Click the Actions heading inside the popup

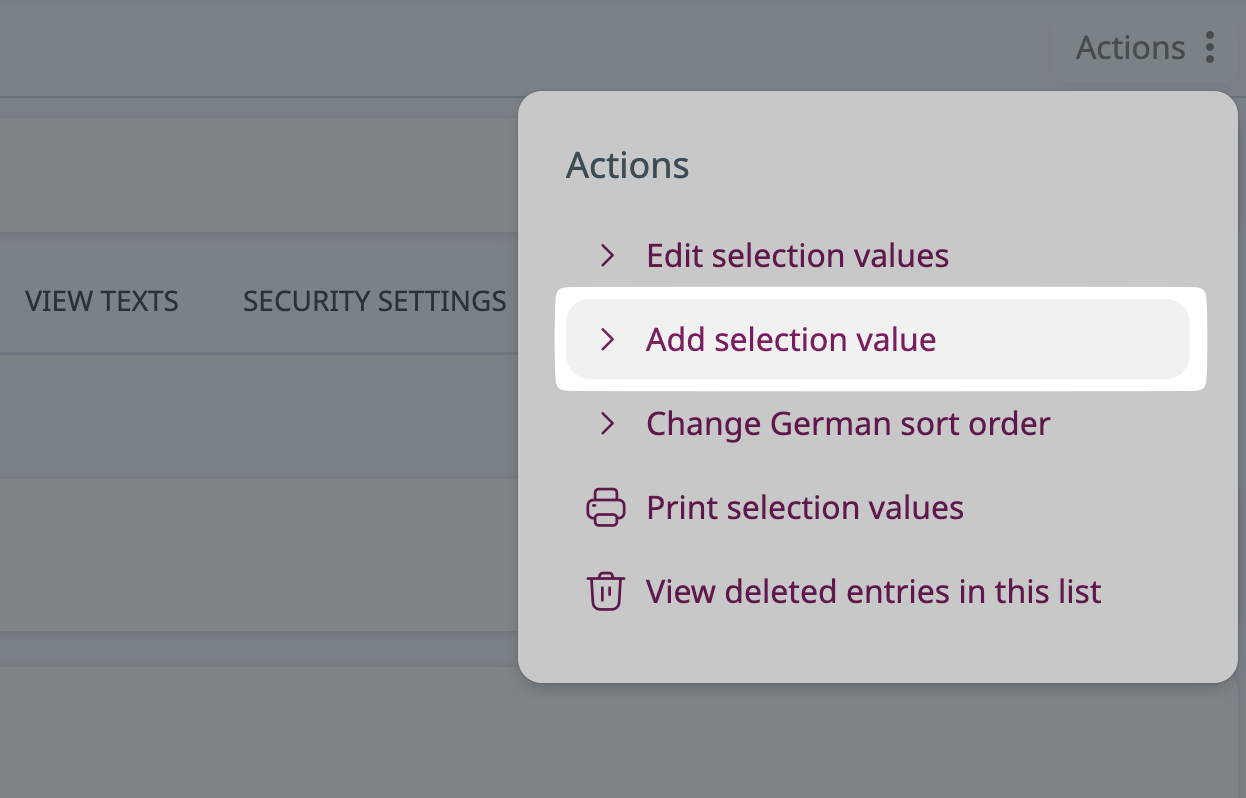pos(628,165)
